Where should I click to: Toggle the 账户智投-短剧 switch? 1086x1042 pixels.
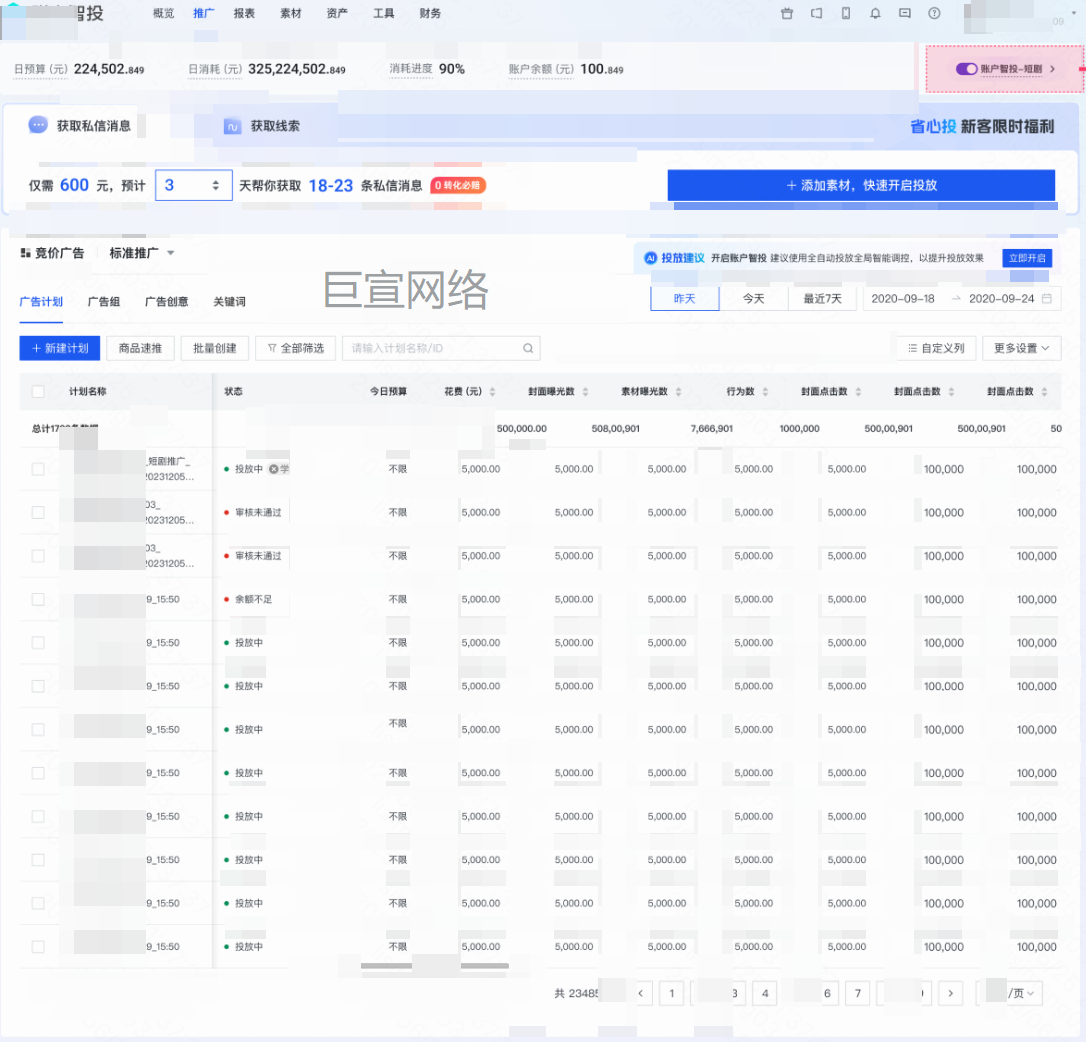click(x=966, y=69)
